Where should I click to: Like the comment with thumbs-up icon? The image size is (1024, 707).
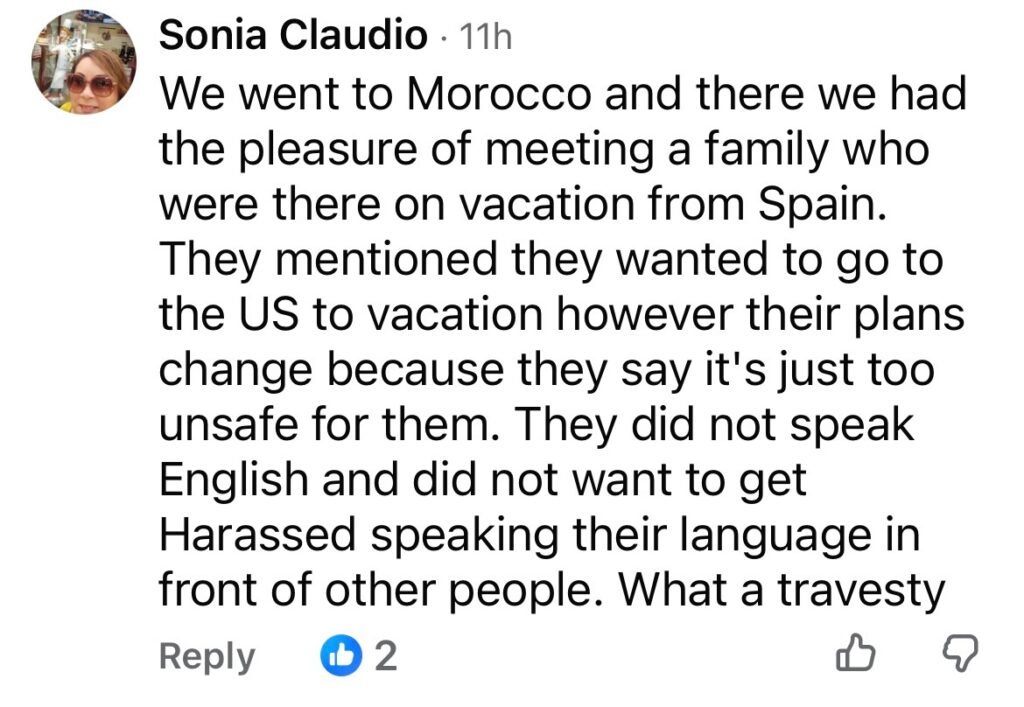click(856, 657)
